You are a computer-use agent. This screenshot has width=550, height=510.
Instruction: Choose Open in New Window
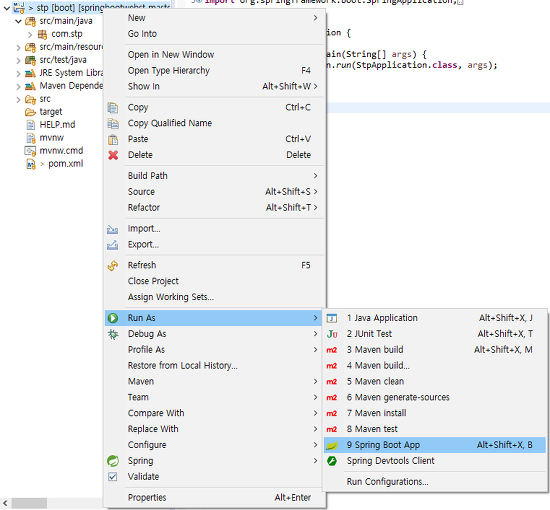pos(215,55)
